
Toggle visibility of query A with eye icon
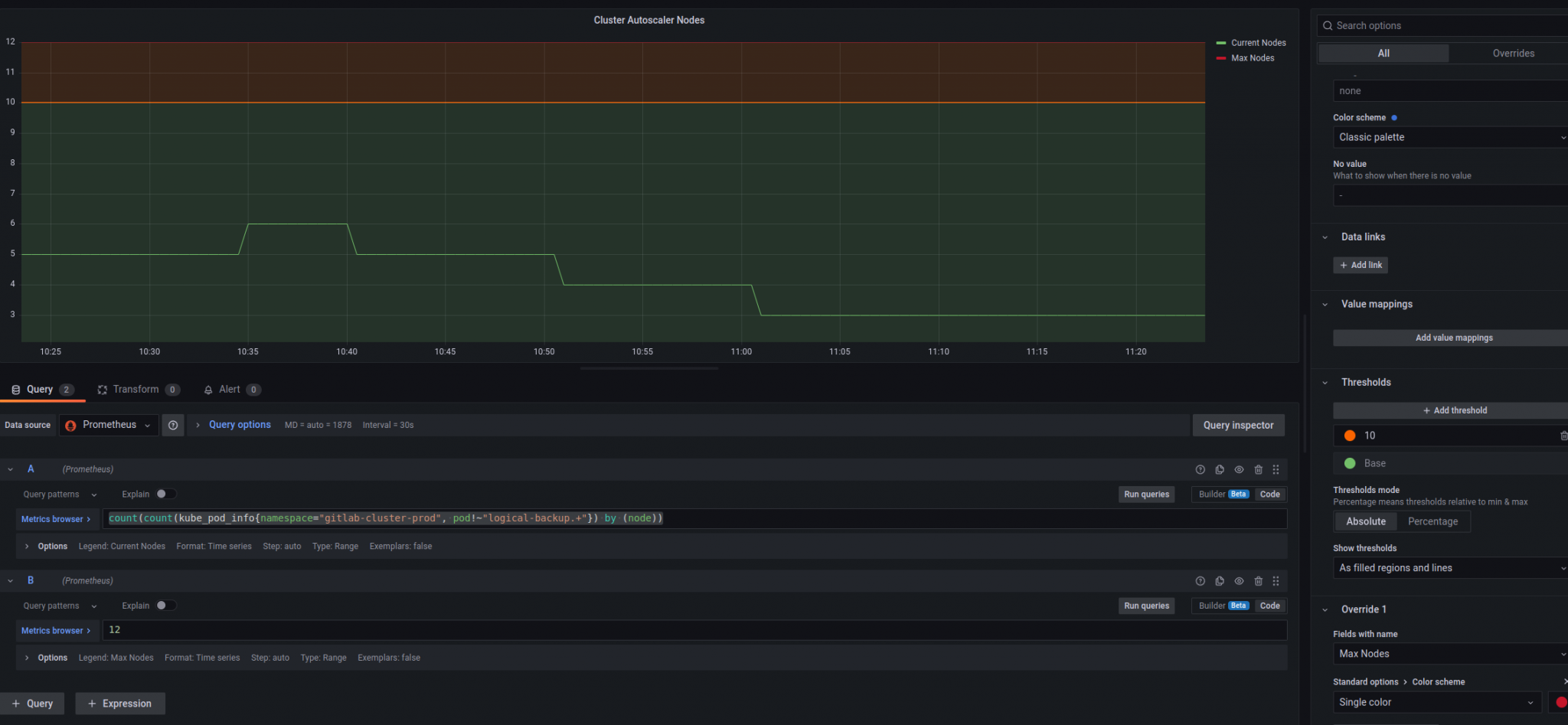pyautogui.click(x=1239, y=469)
